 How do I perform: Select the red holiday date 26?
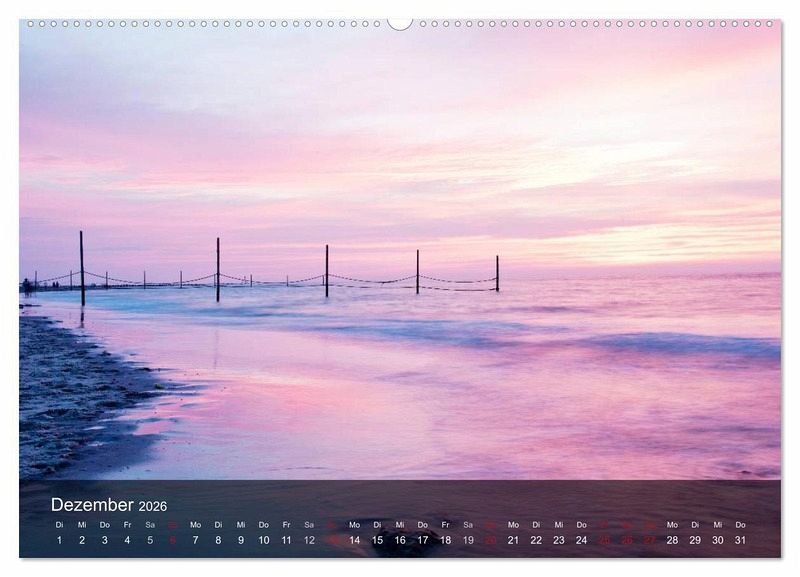(627, 540)
